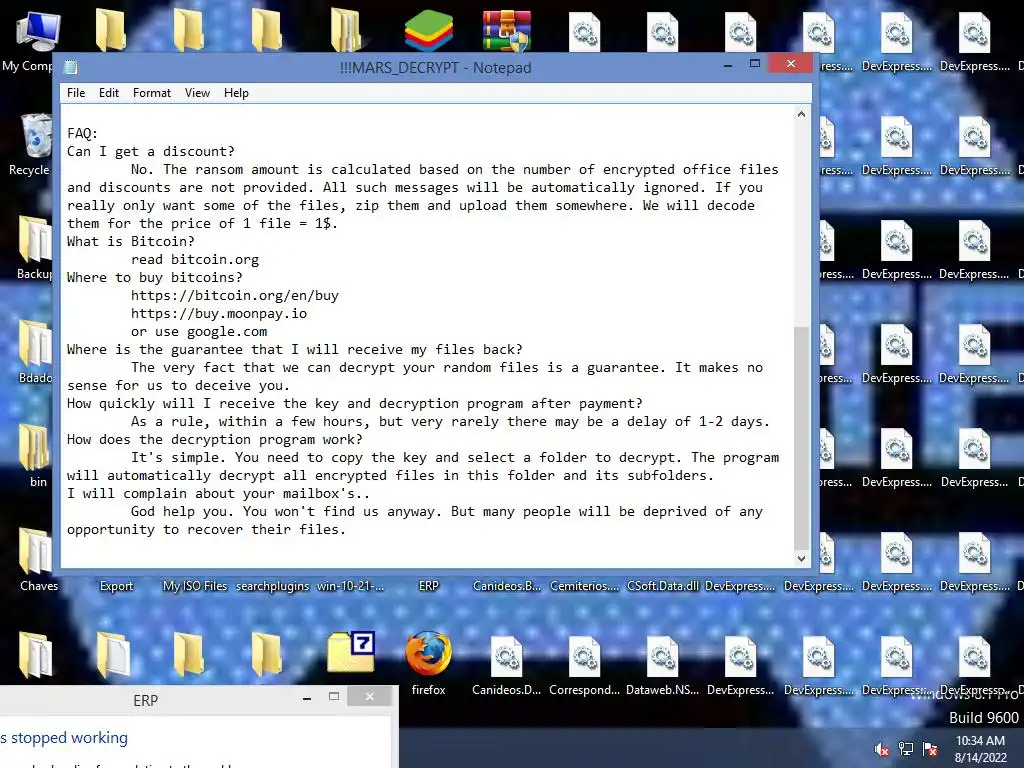Click Notepad's scrollbar down arrow
The width and height of the screenshot is (1024, 768).
pos(801,558)
